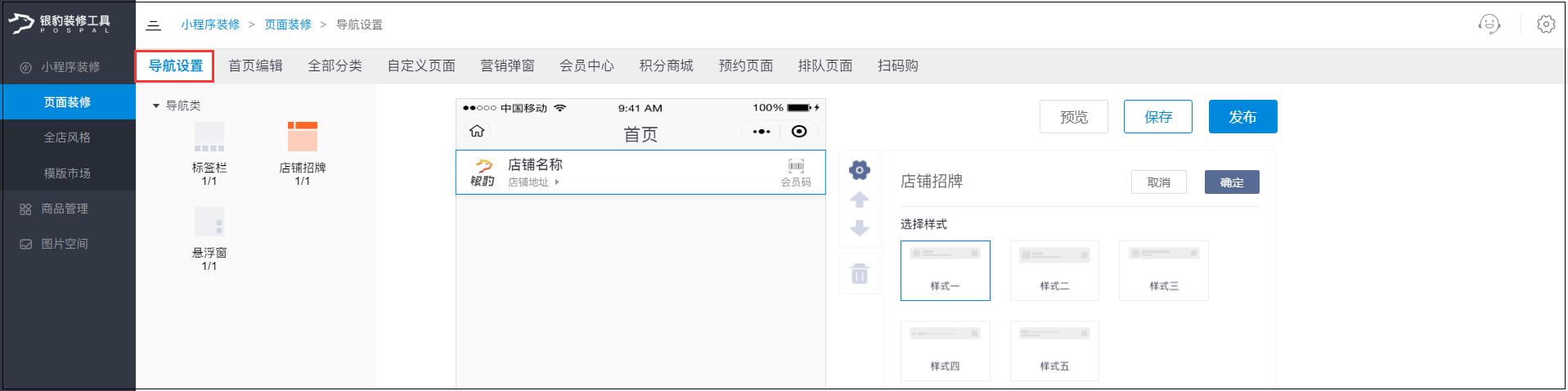Viewport: 1568px width, 391px height.
Task: Click the 发布 publish button
Action: coord(1242,117)
